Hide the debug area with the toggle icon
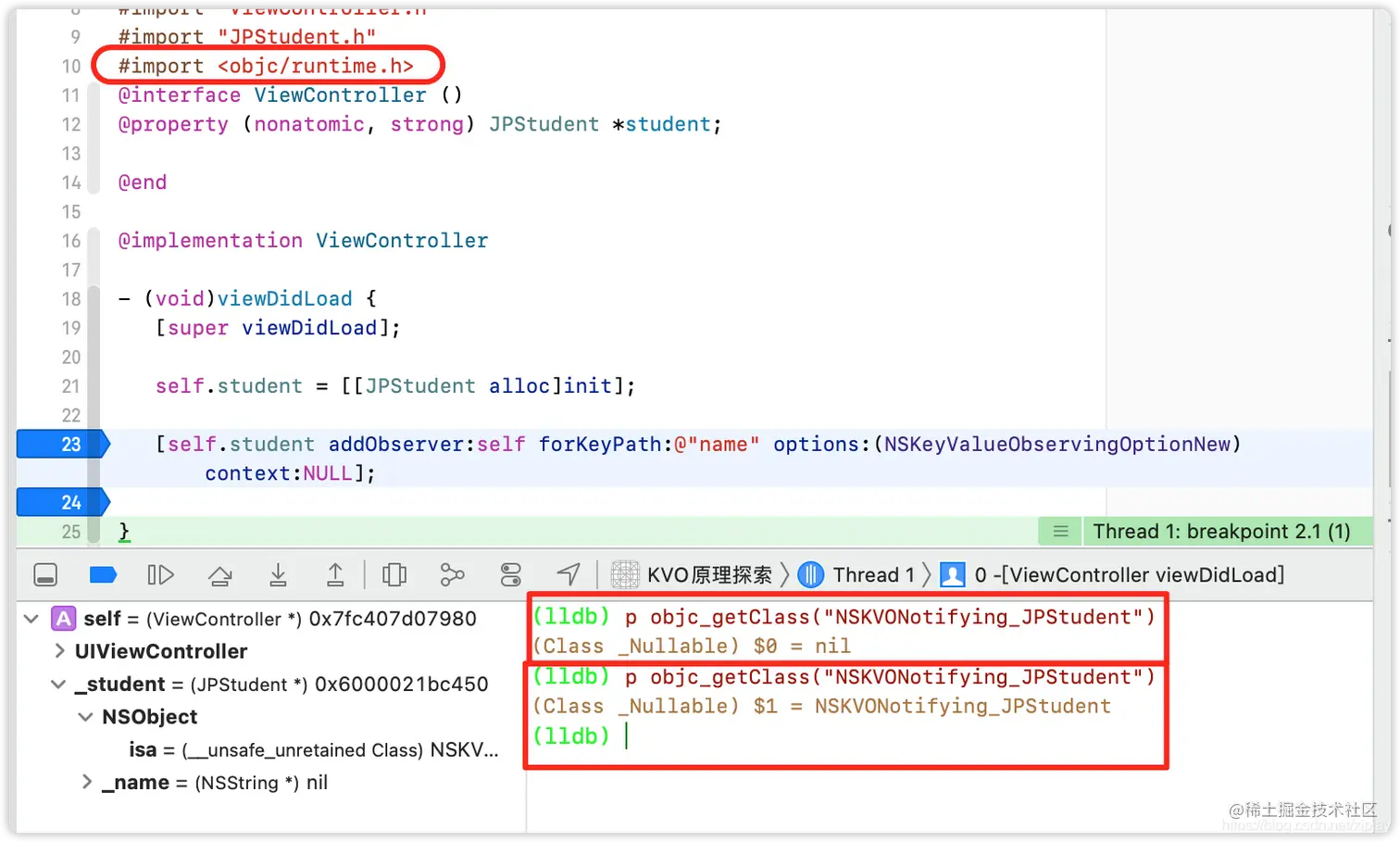1400x842 pixels. [x=45, y=575]
